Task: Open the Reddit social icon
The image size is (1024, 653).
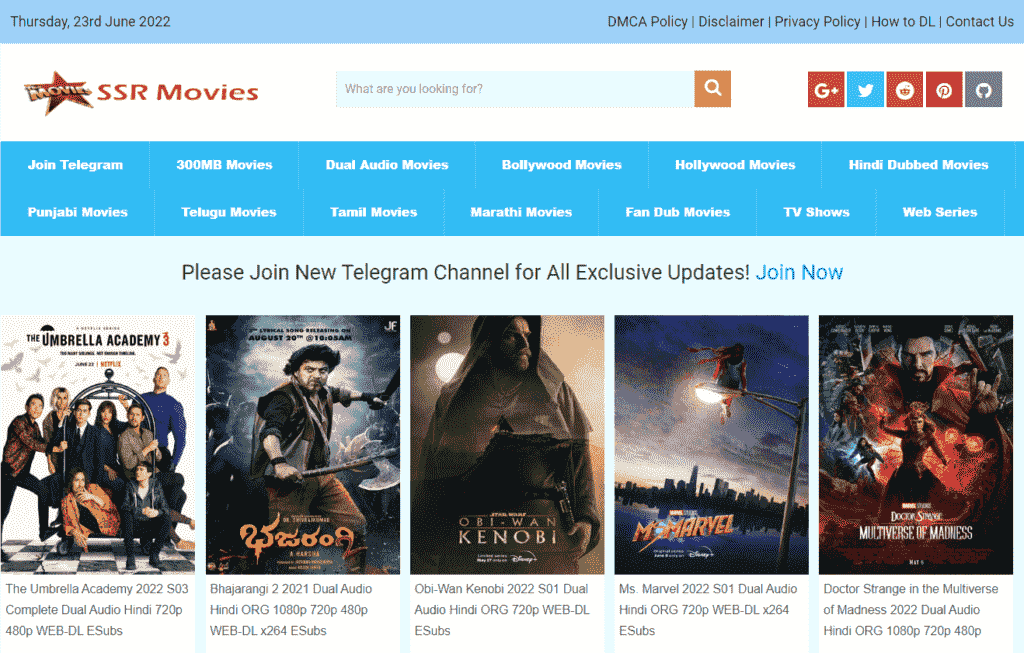Action: tap(904, 89)
